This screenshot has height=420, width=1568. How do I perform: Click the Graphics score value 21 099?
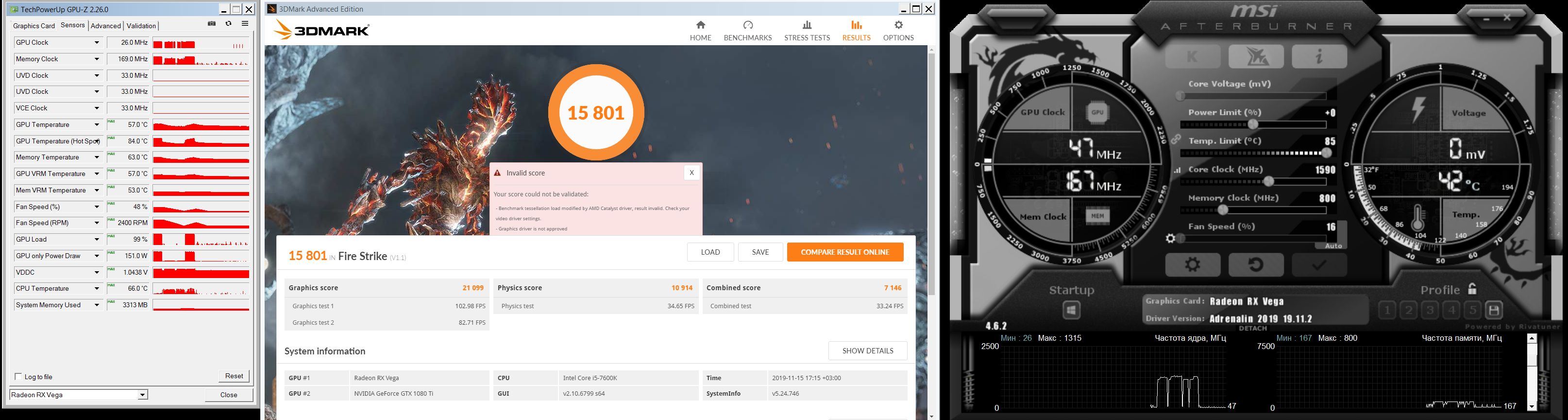[473, 288]
